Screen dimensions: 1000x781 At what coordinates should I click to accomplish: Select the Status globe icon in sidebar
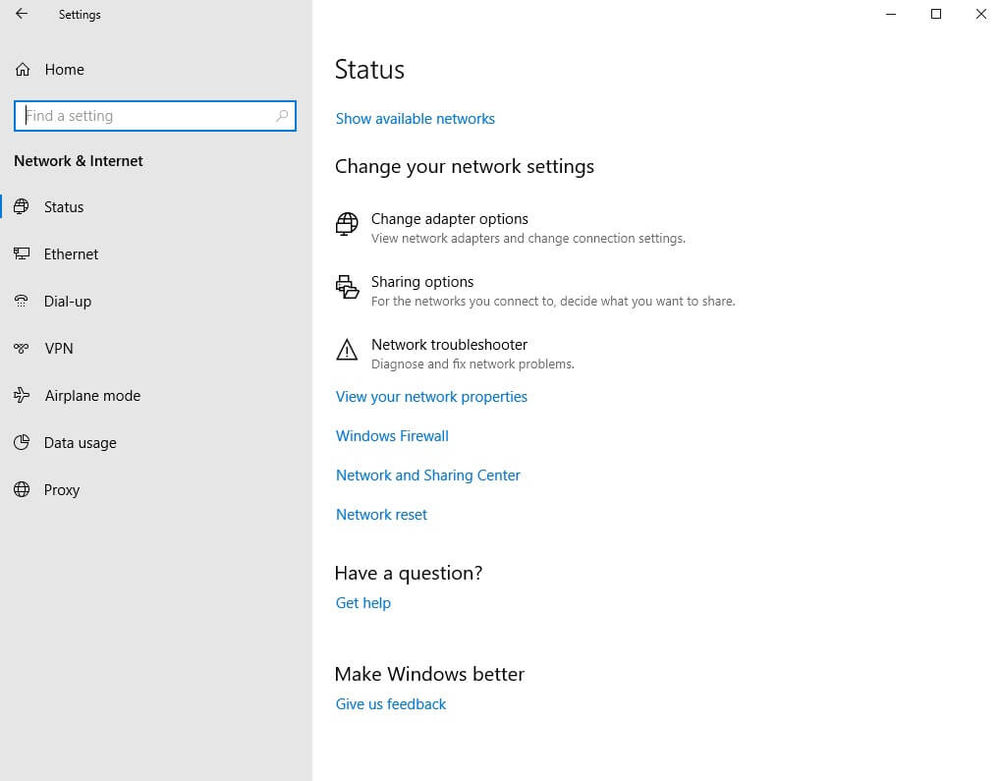(22, 207)
